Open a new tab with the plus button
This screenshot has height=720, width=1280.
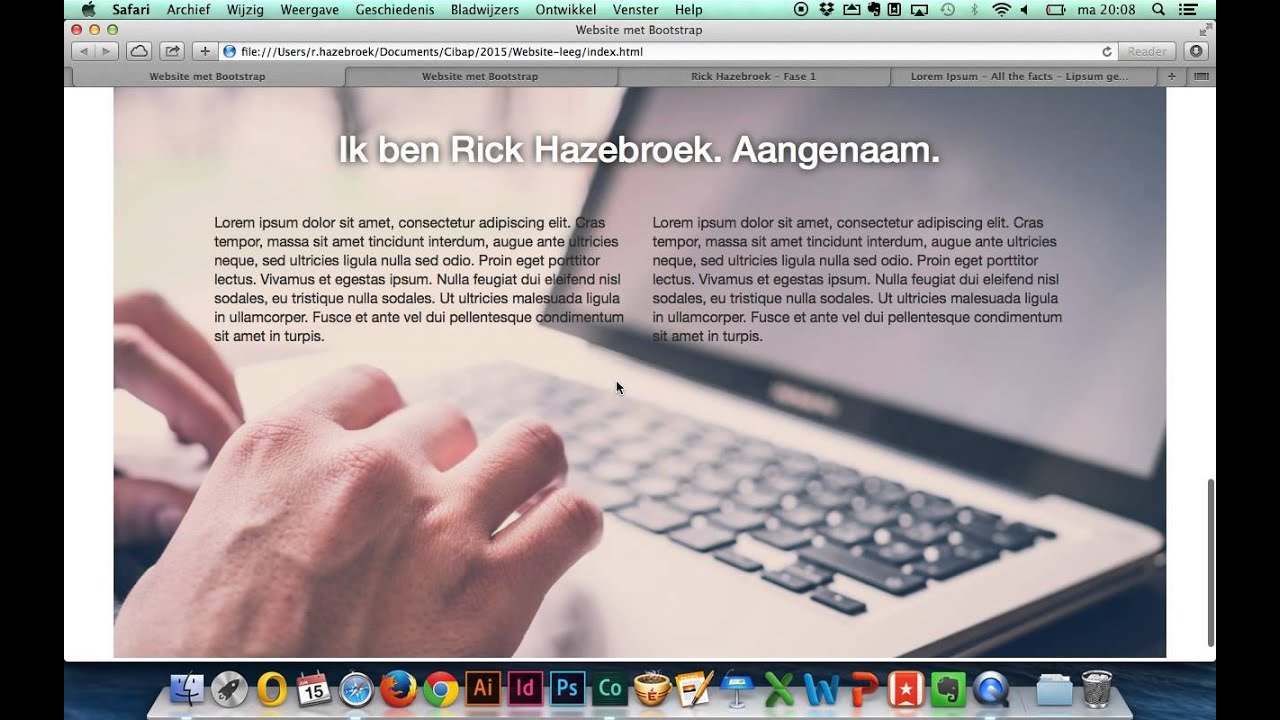point(1171,76)
